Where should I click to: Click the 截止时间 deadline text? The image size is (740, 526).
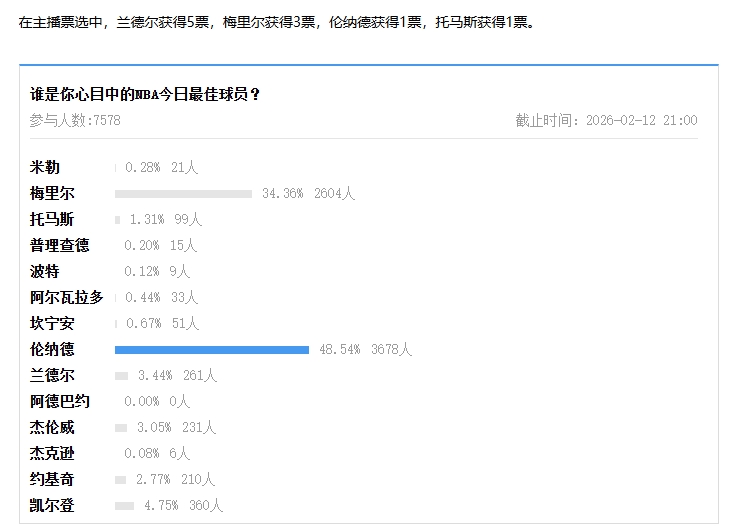(x=606, y=120)
